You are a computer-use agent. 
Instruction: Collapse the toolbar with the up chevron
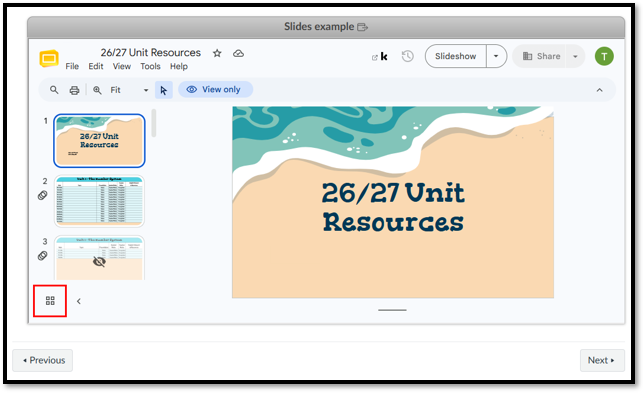pyautogui.click(x=600, y=90)
